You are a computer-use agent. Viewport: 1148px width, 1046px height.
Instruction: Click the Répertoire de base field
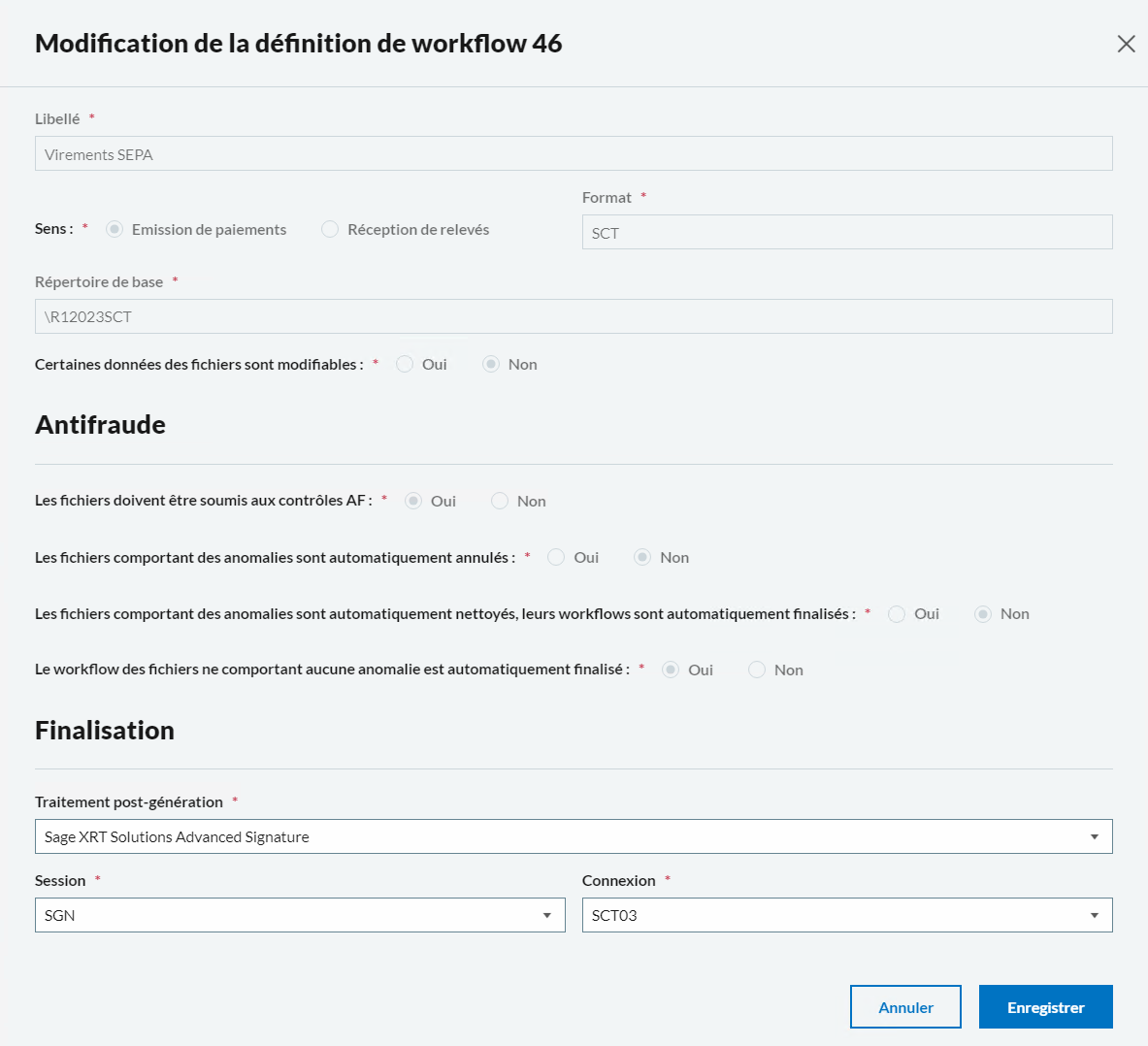[x=573, y=317]
